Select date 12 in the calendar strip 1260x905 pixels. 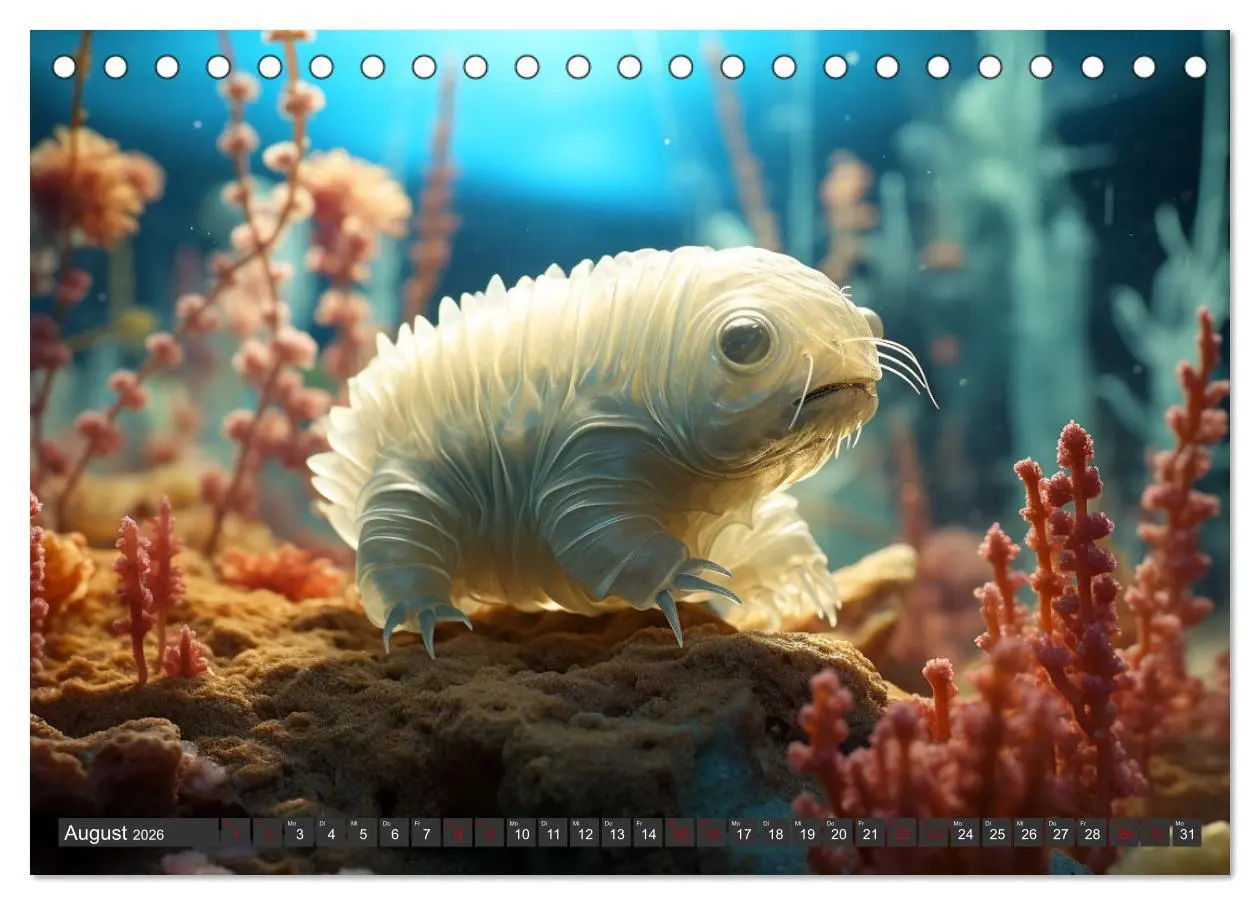click(x=585, y=833)
